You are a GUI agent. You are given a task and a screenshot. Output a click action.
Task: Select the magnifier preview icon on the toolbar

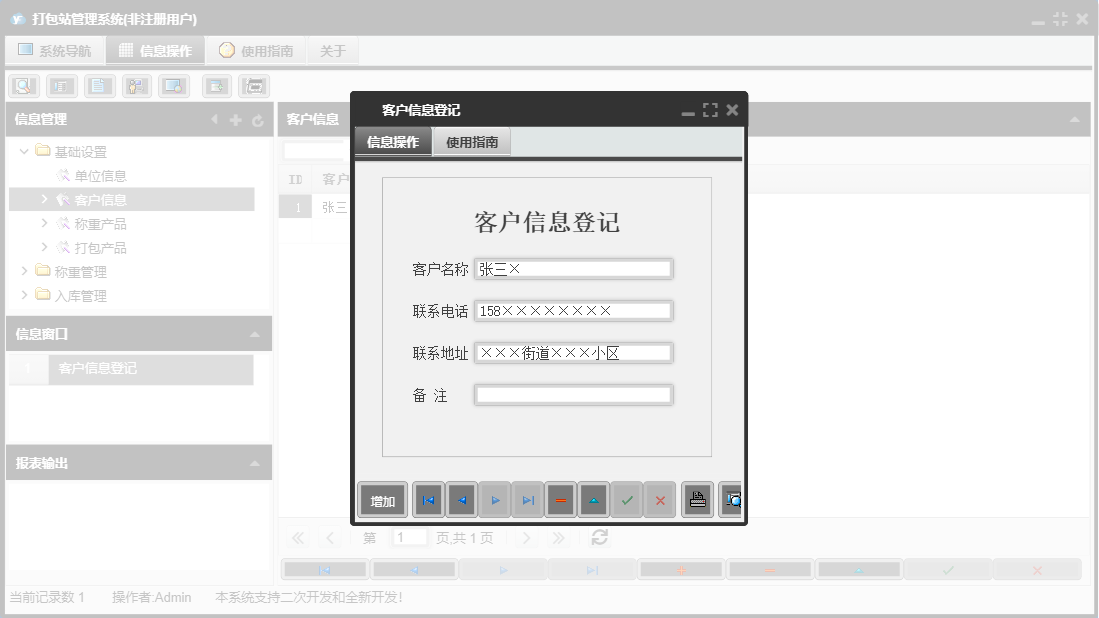tap(23, 86)
